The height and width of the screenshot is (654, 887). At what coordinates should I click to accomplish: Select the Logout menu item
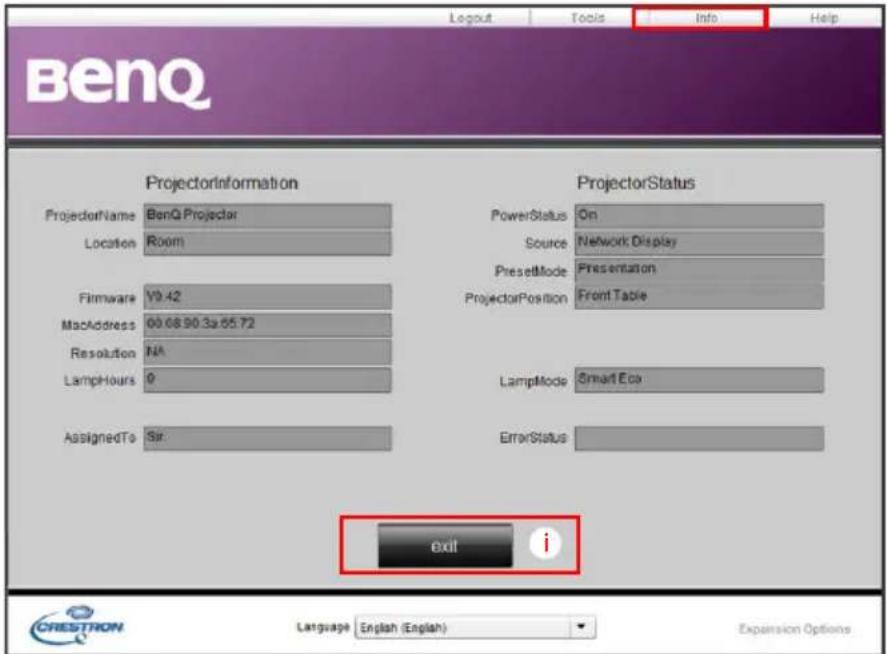click(471, 18)
